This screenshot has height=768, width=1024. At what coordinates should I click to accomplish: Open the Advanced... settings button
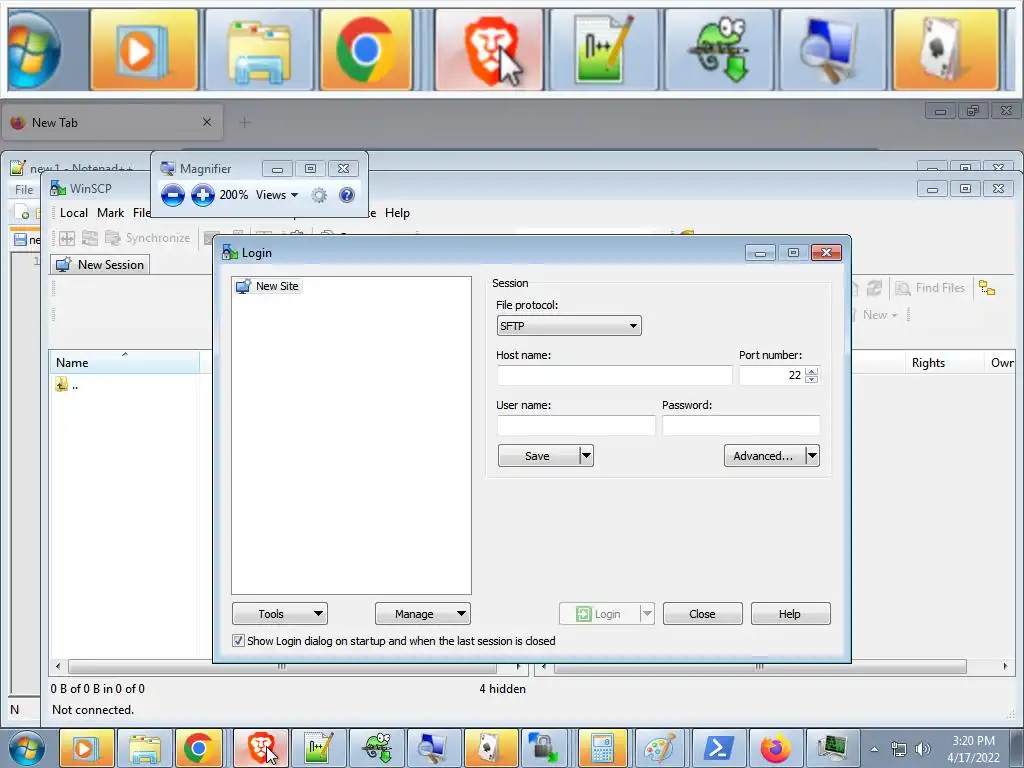point(764,456)
